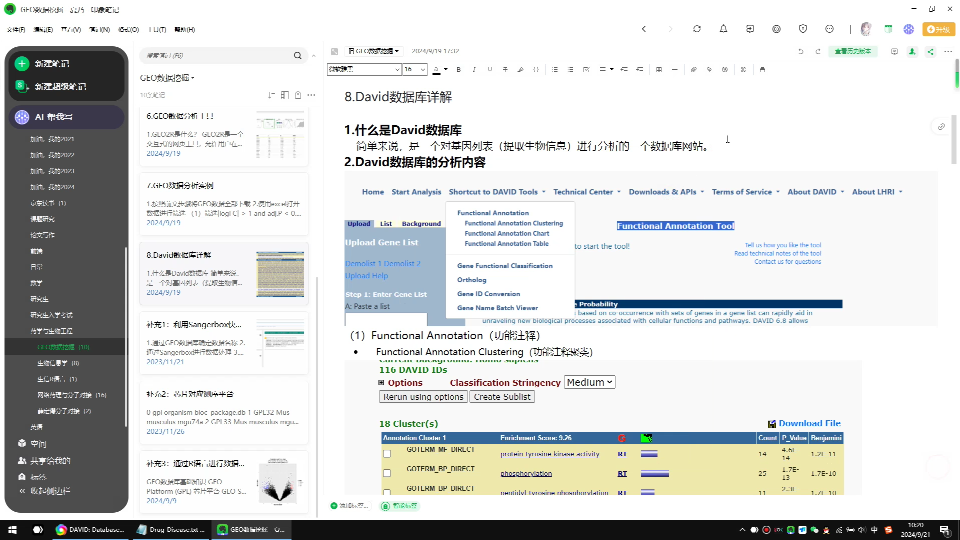Open the font size dropdown showing 16

[x=414, y=70]
